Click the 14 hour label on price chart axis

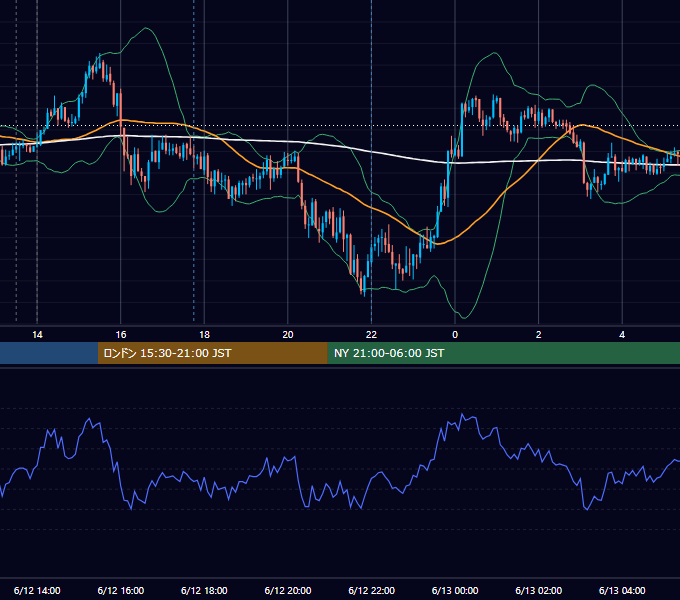(x=37, y=335)
